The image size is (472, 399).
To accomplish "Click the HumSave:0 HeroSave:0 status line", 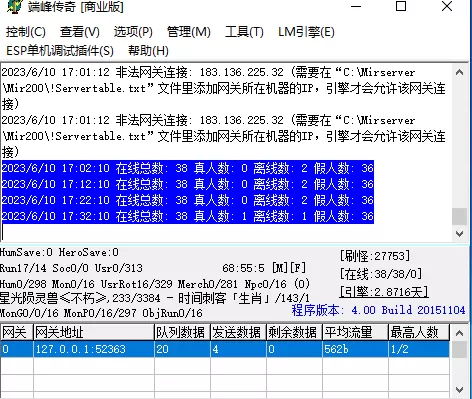I will pos(59,252).
